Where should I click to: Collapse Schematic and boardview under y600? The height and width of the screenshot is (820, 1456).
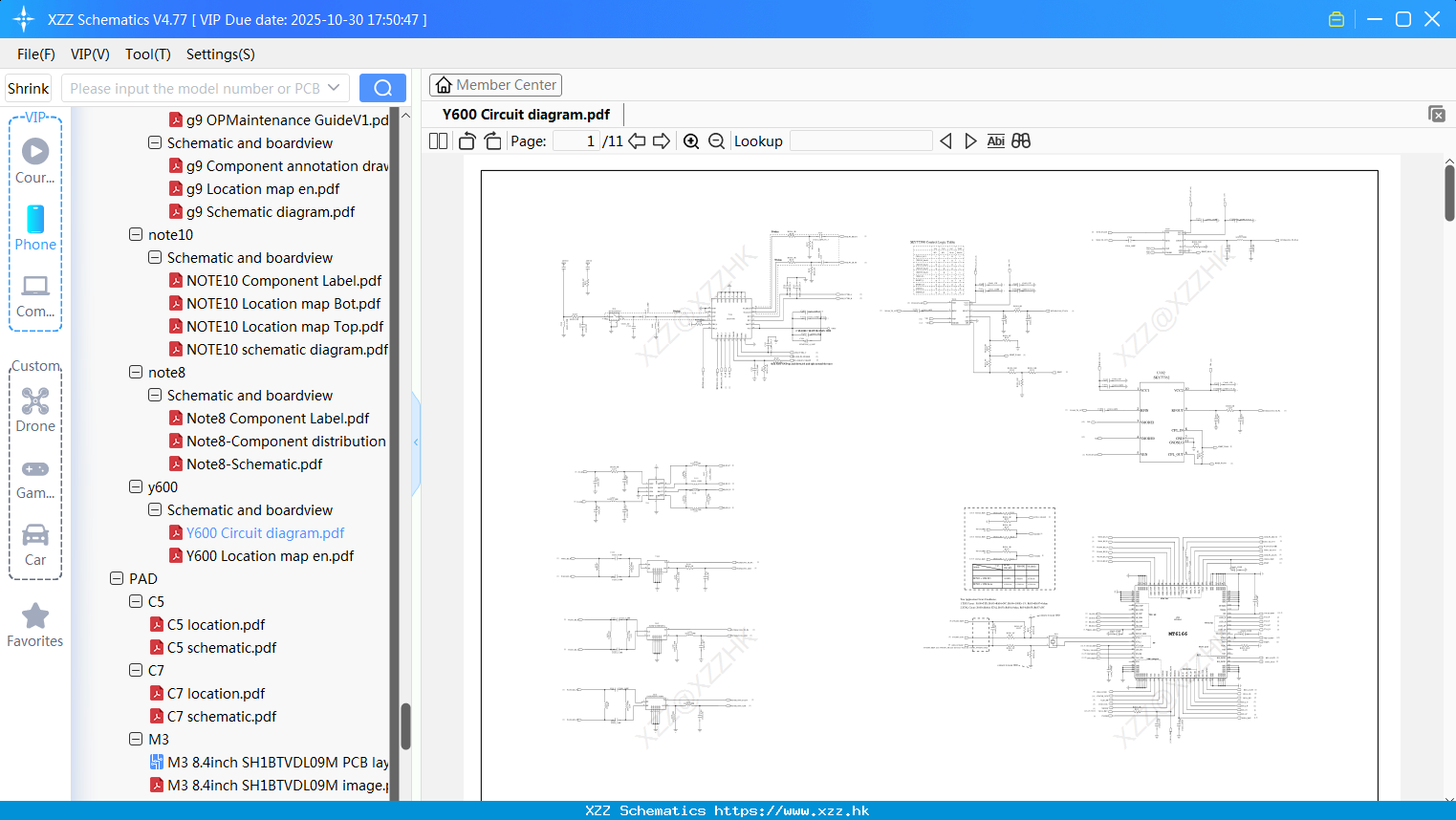click(x=155, y=509)
